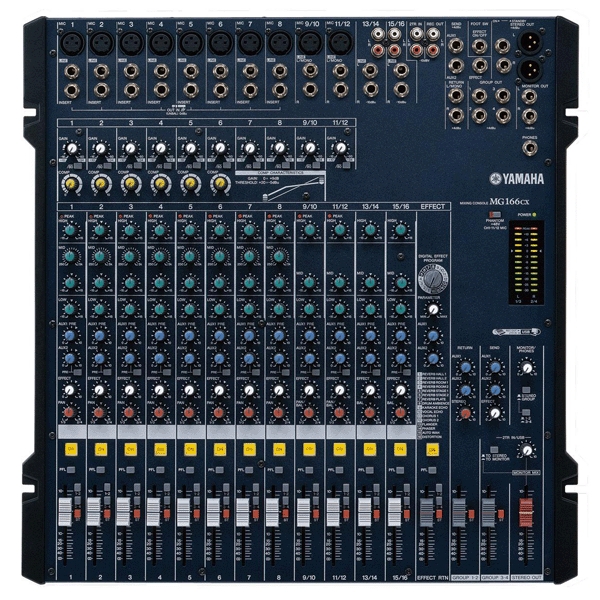Click the RETURN AUX1 blue knob
600x600 pixels.
click(x=466, y=367)
